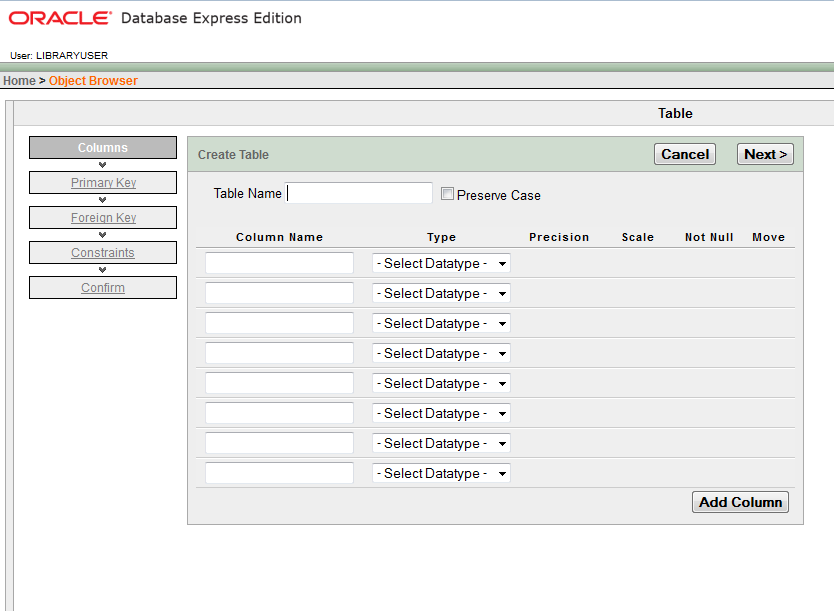Select the Columns step in the sidebar
The height and width of the screenshot is (611, 834).
point(102,147)
